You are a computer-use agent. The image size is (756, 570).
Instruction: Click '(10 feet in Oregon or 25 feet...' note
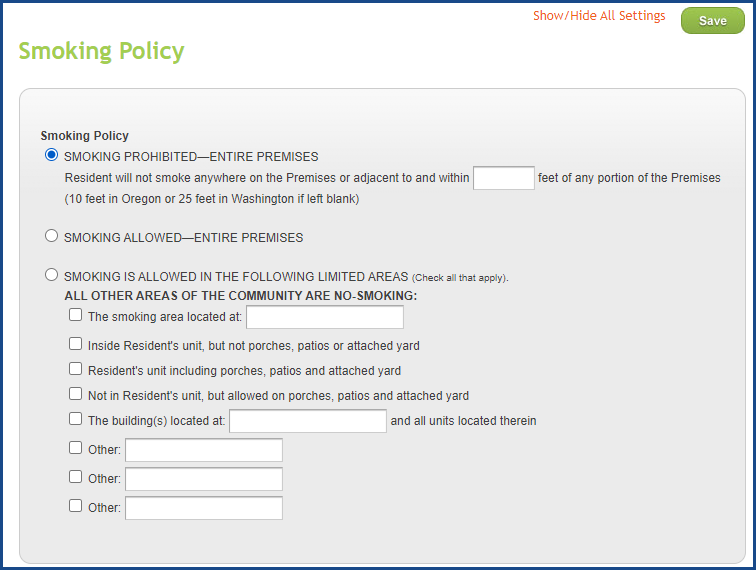tap(212, 199)
